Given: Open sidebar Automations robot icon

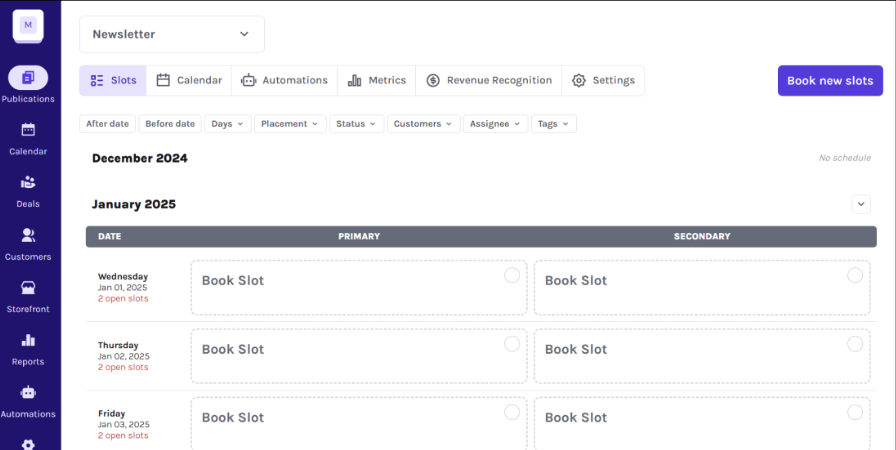Looking at the screenshot, I should point(28,393).
